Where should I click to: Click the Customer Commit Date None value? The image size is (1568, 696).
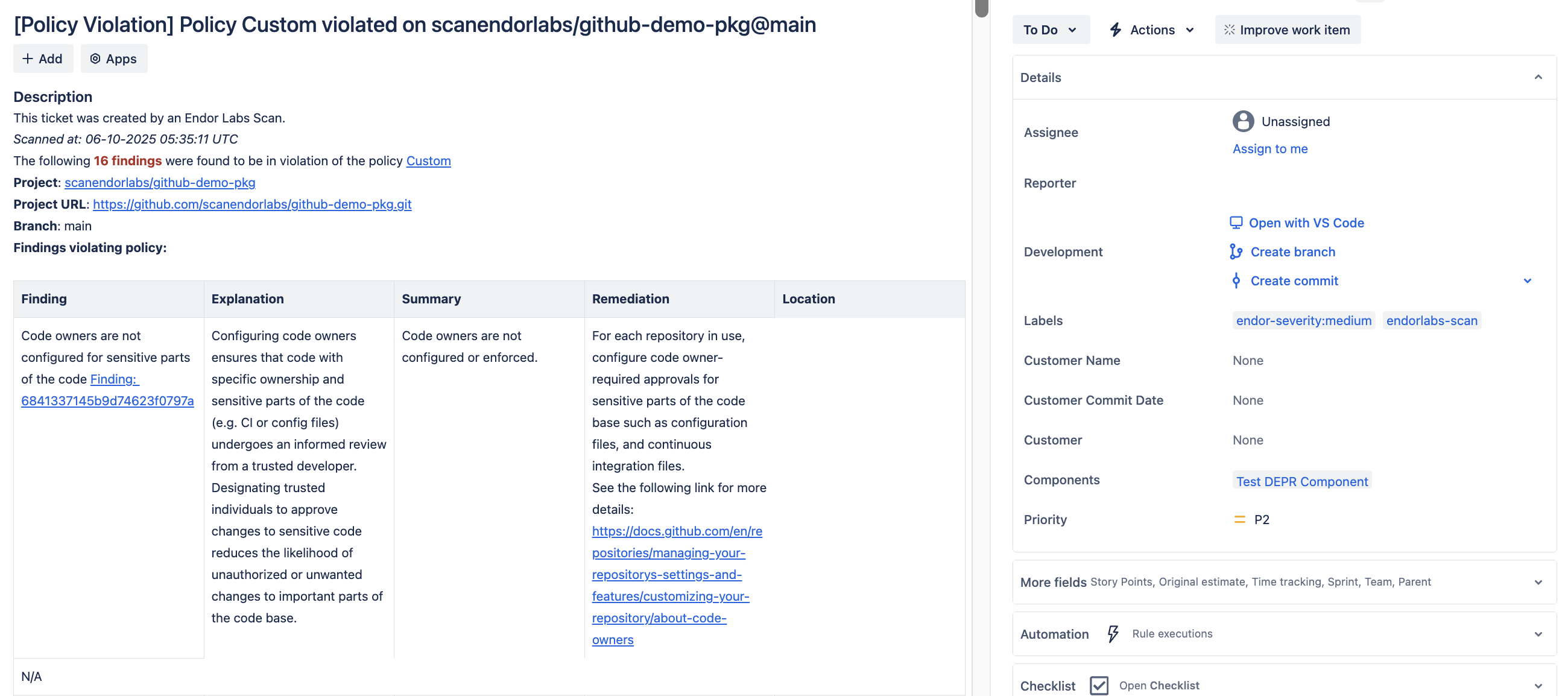point(1248,400)
